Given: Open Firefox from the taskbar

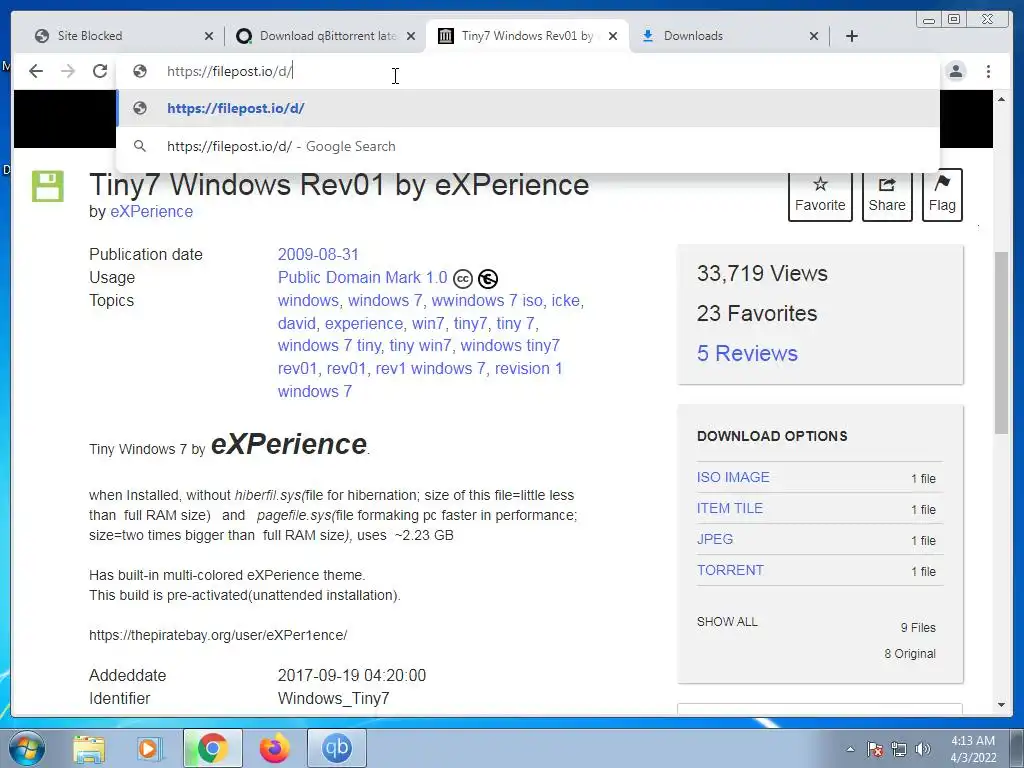Looking at the screenshot, I should [x=274, y=748].
